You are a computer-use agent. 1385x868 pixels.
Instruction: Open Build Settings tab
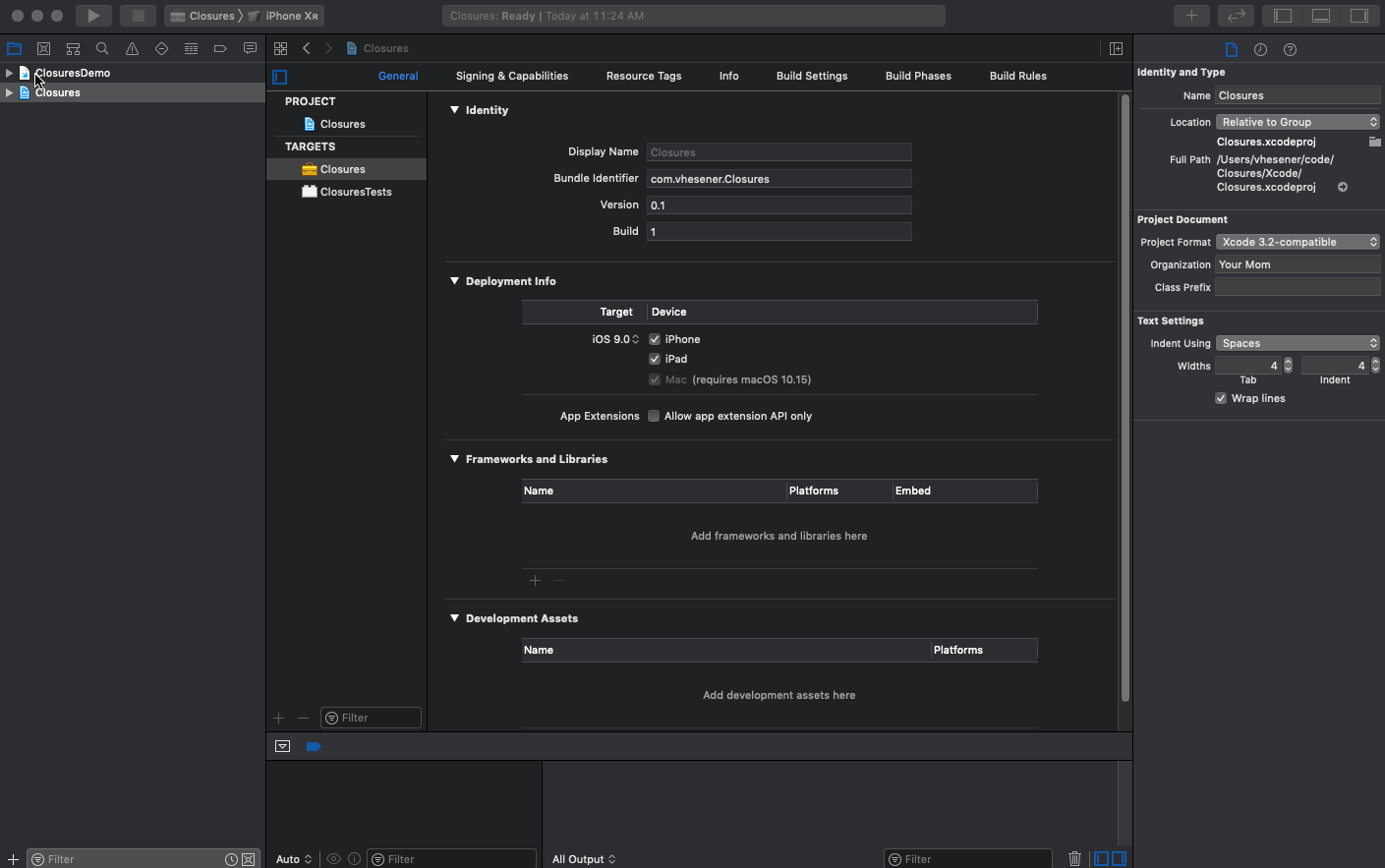tap(812, 76)
